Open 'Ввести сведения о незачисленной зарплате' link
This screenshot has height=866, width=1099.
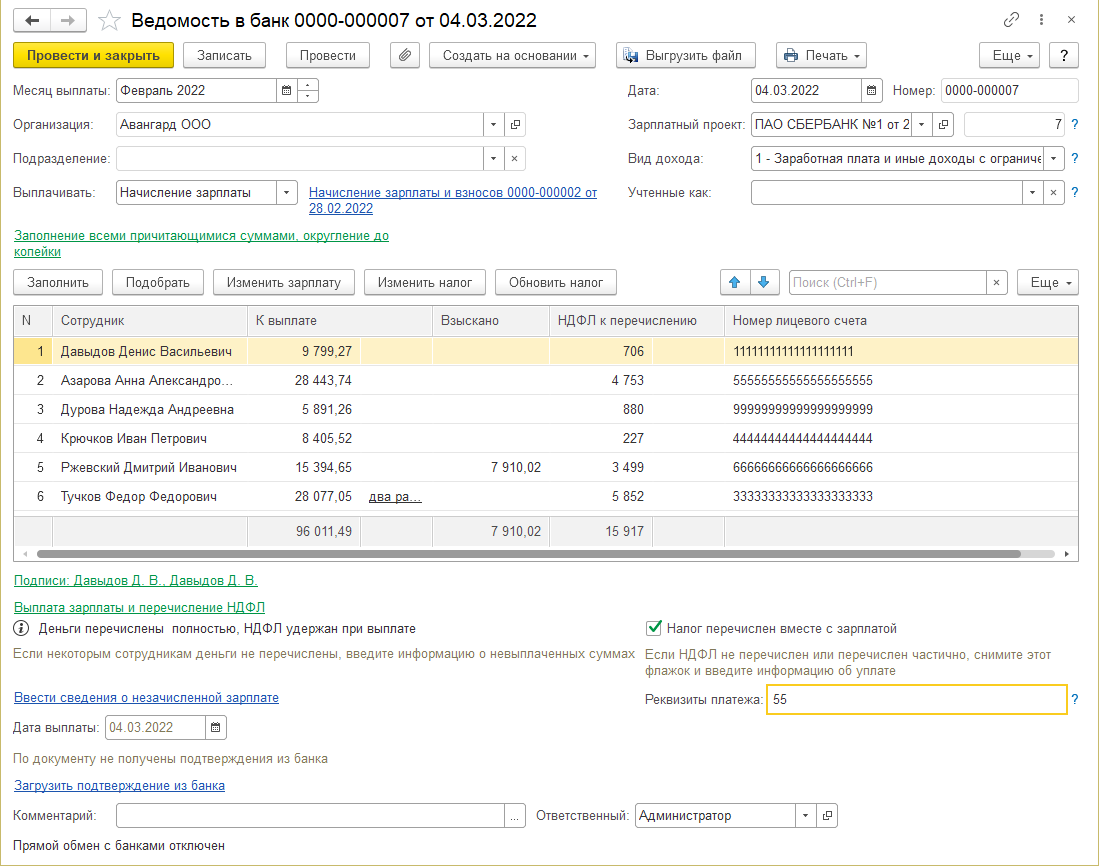click(146, 698)
